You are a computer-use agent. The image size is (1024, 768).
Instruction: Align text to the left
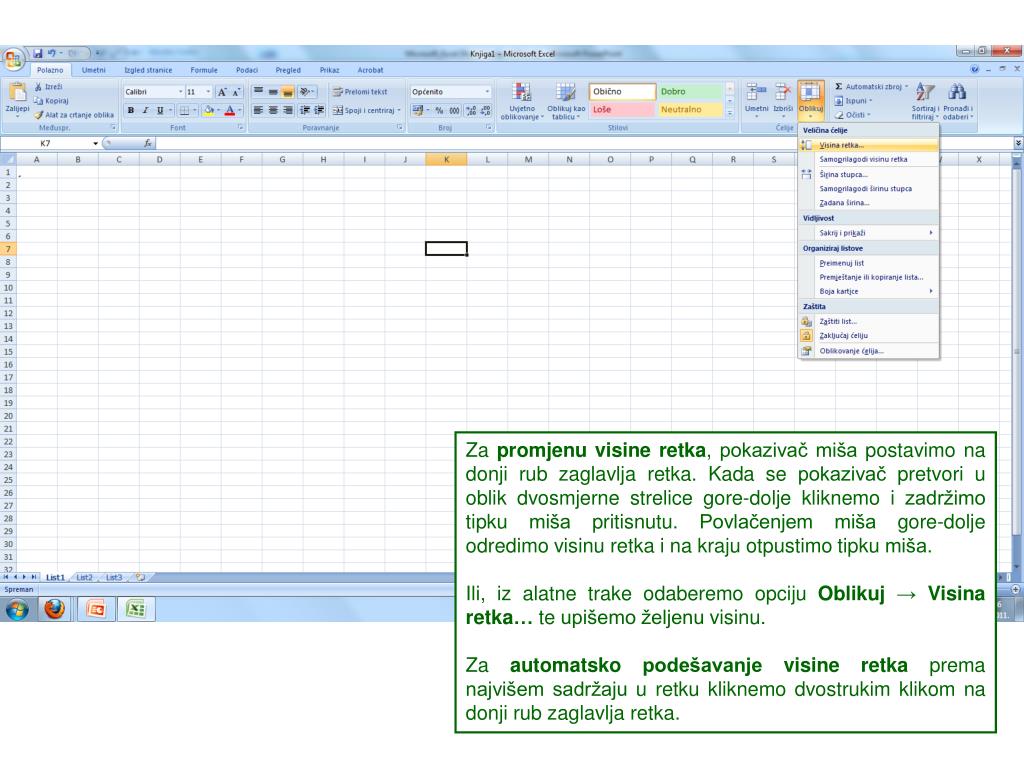point(259,110)
